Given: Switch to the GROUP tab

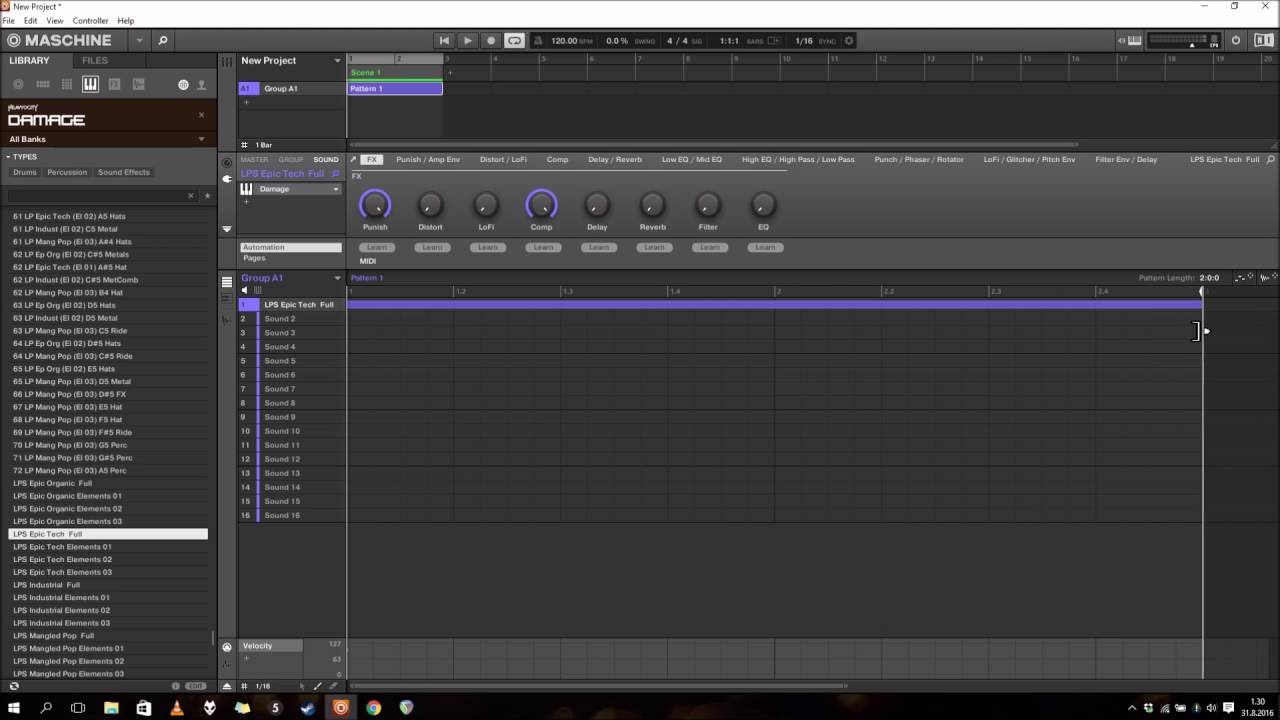Looking at the screenshot, I should coord(291,159).
